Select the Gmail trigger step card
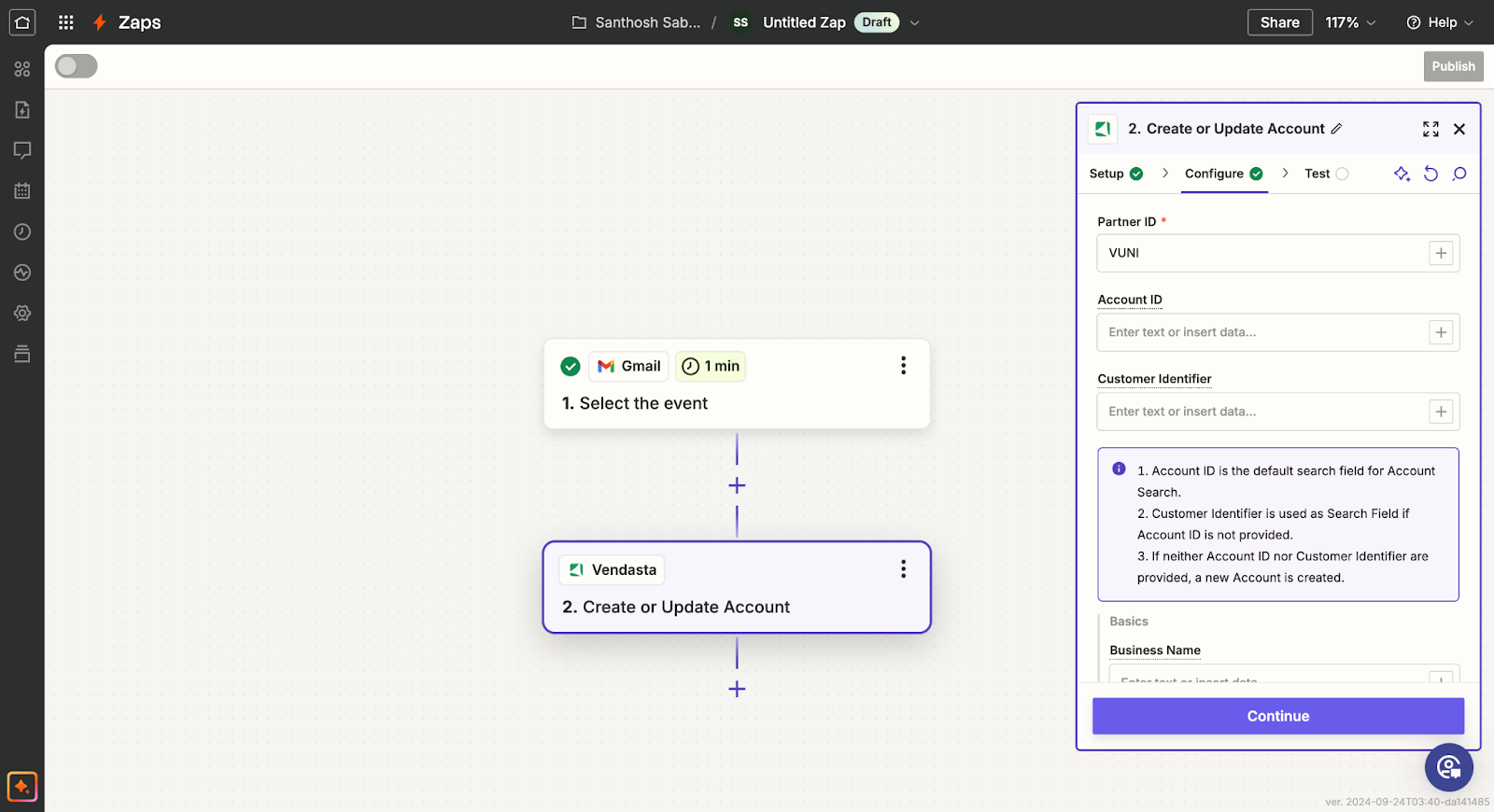This screenshot has height=812, width=1494. point(737,384)
